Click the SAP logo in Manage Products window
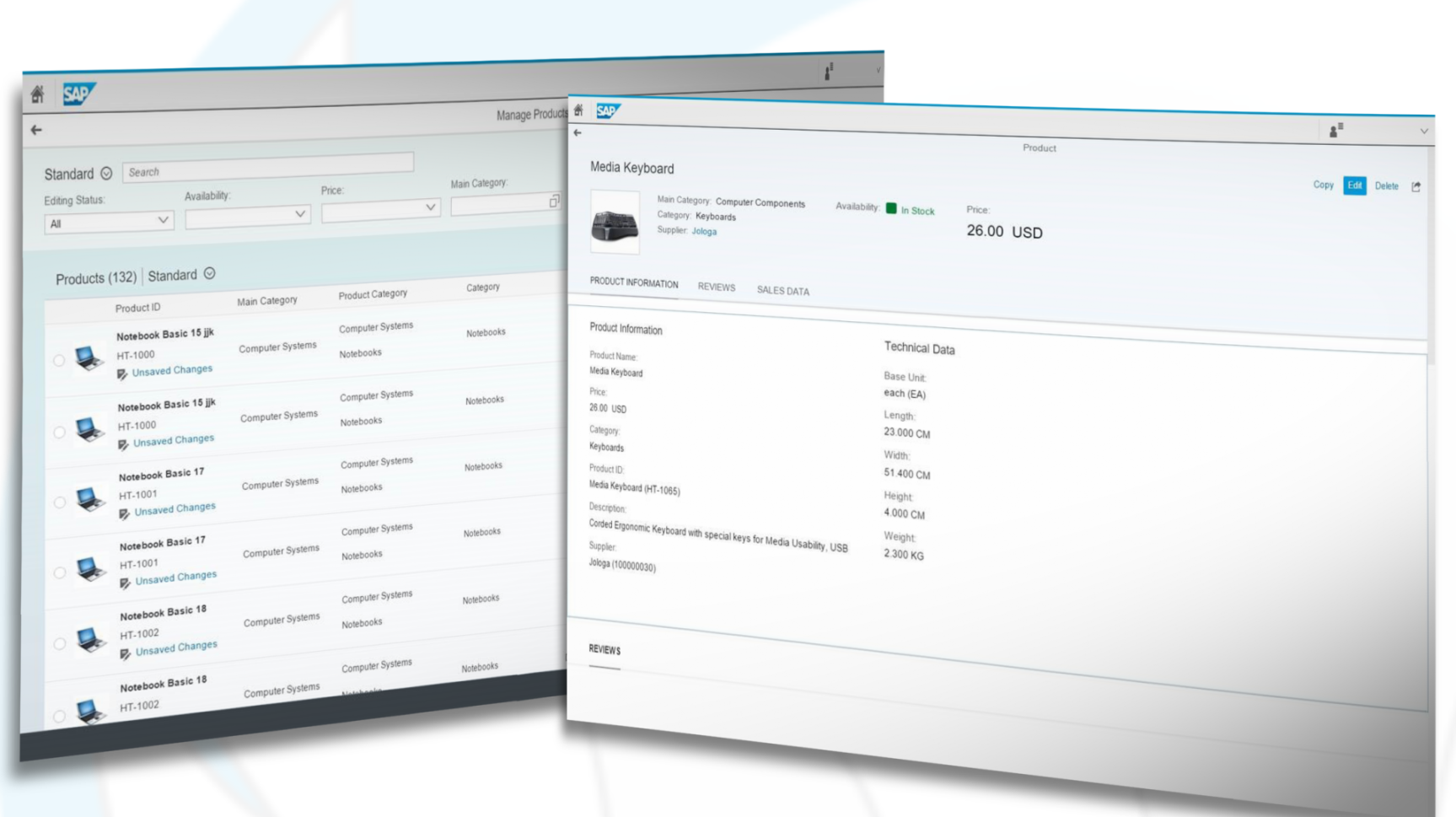The height and width of the screenshot is (817, 1456). (78, 94)
